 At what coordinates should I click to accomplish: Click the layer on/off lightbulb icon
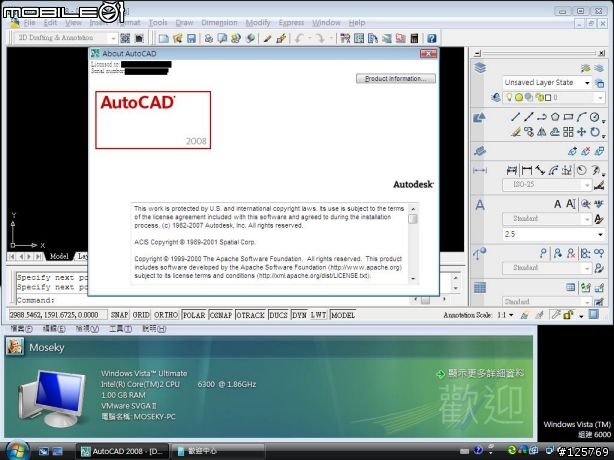click(x=509, y=97)
